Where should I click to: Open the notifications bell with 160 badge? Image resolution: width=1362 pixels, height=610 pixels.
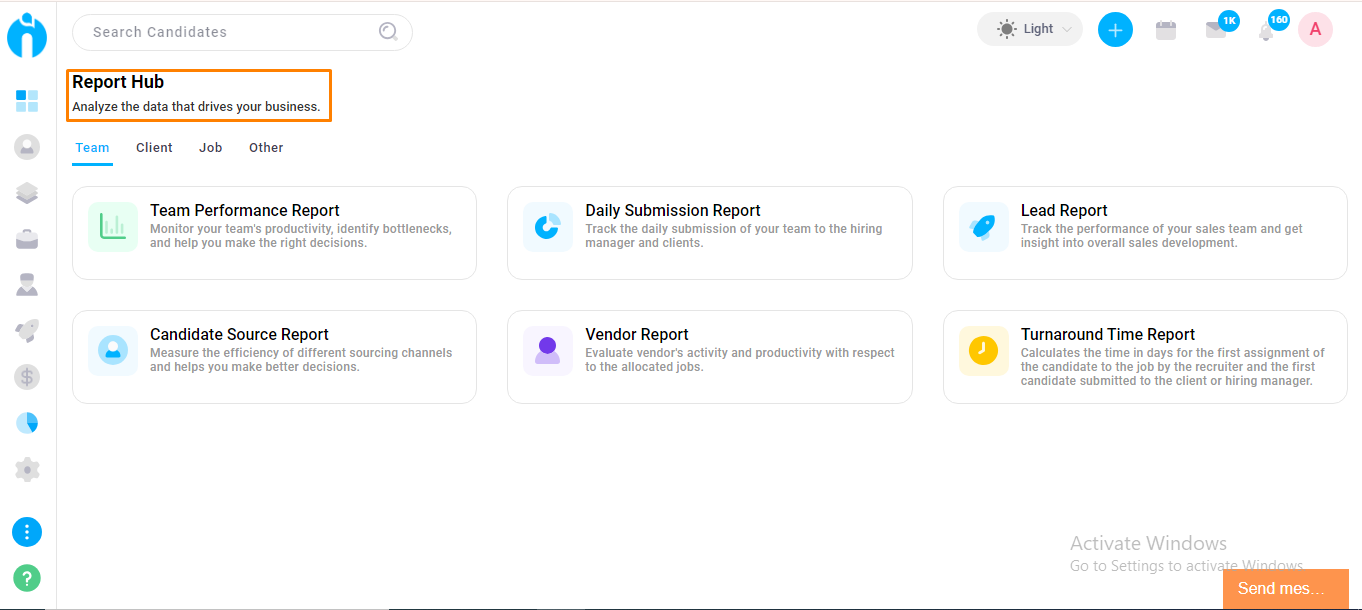1266,31
